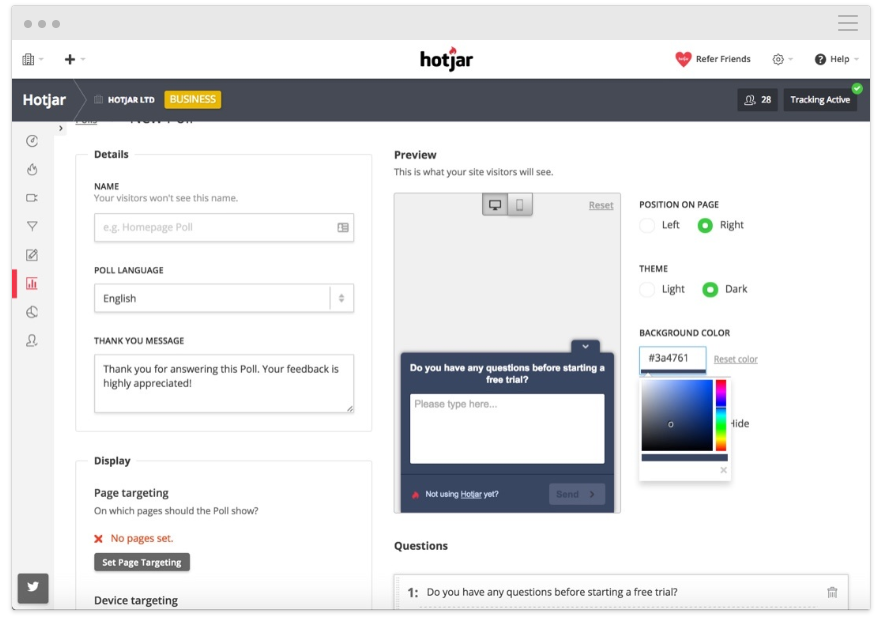
Task: Click the users count 28 badge
Action: [757, 100]
